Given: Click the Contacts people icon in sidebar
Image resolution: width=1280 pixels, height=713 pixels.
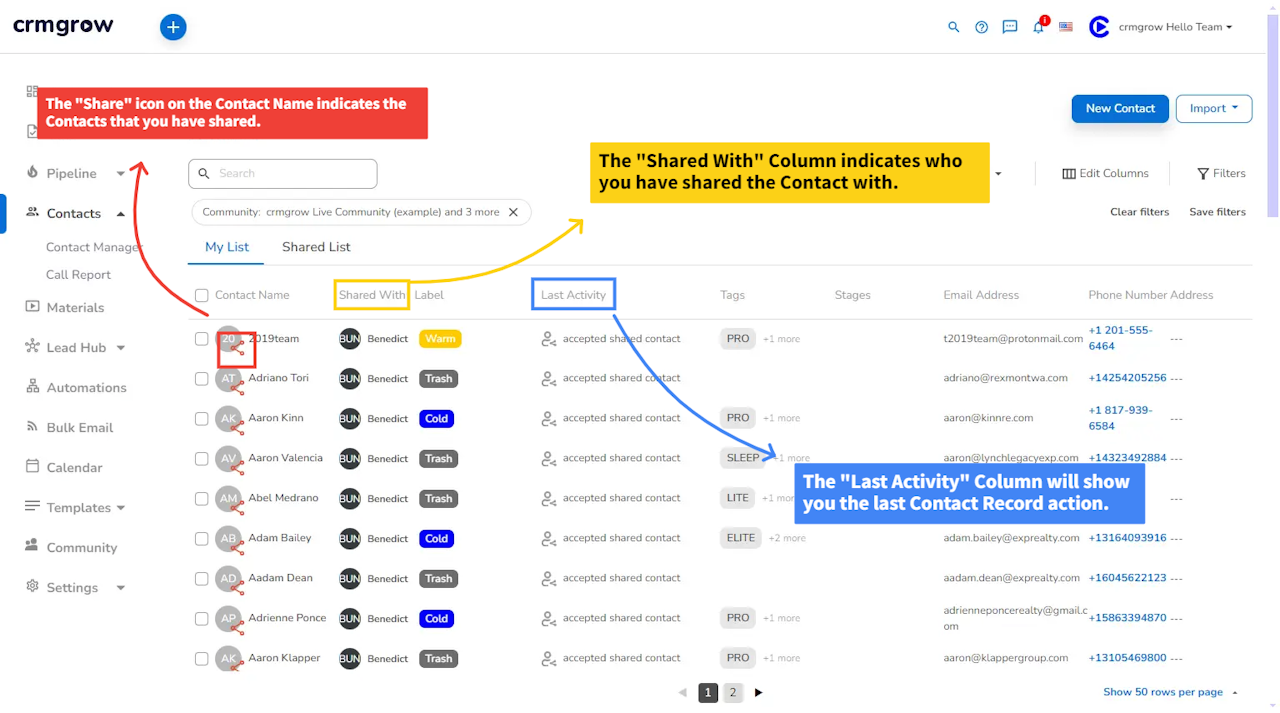Looking at the screenshot, I should click(32, 213).
